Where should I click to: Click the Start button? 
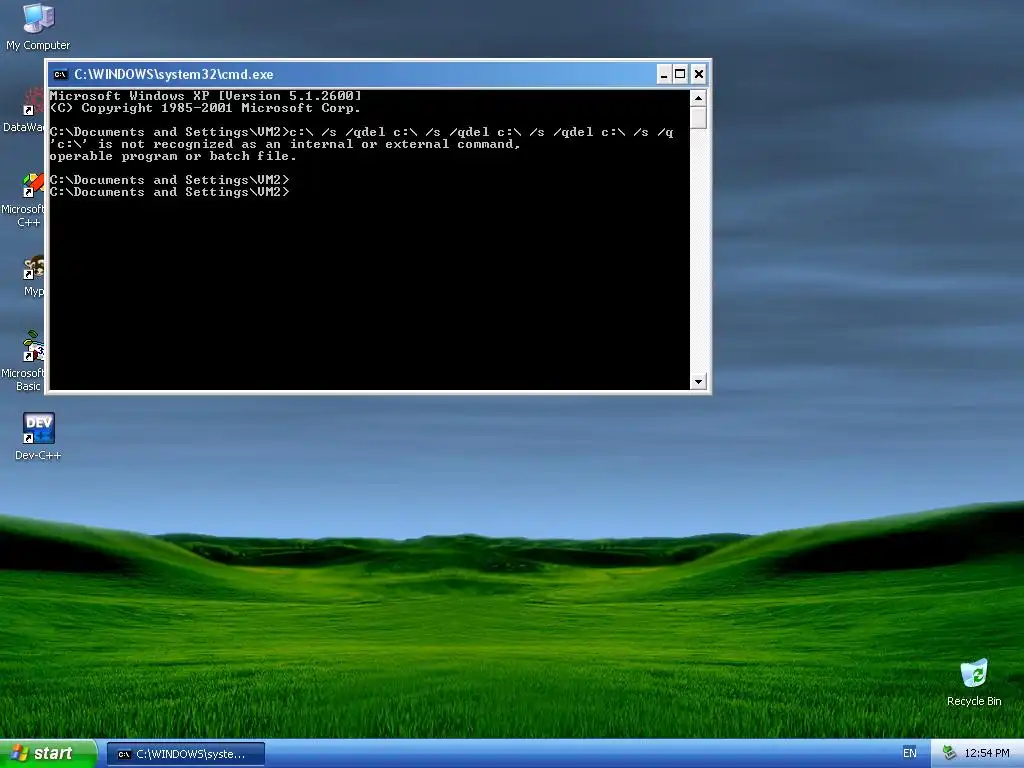click(48, 754)
